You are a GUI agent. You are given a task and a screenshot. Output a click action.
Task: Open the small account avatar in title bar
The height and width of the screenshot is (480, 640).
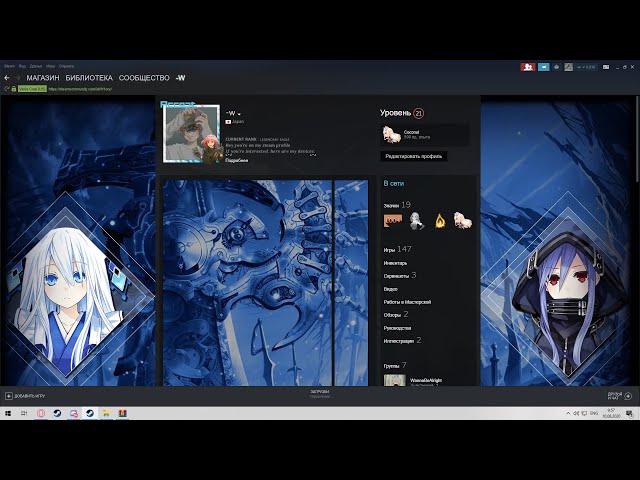(568, 67)
